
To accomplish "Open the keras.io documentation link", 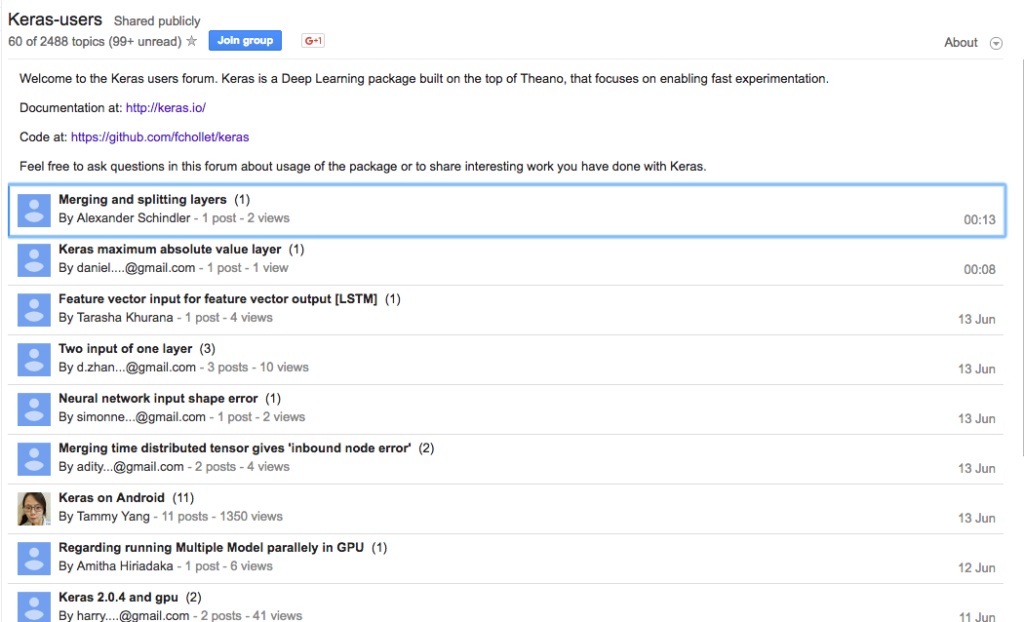I will pos(166,108).
